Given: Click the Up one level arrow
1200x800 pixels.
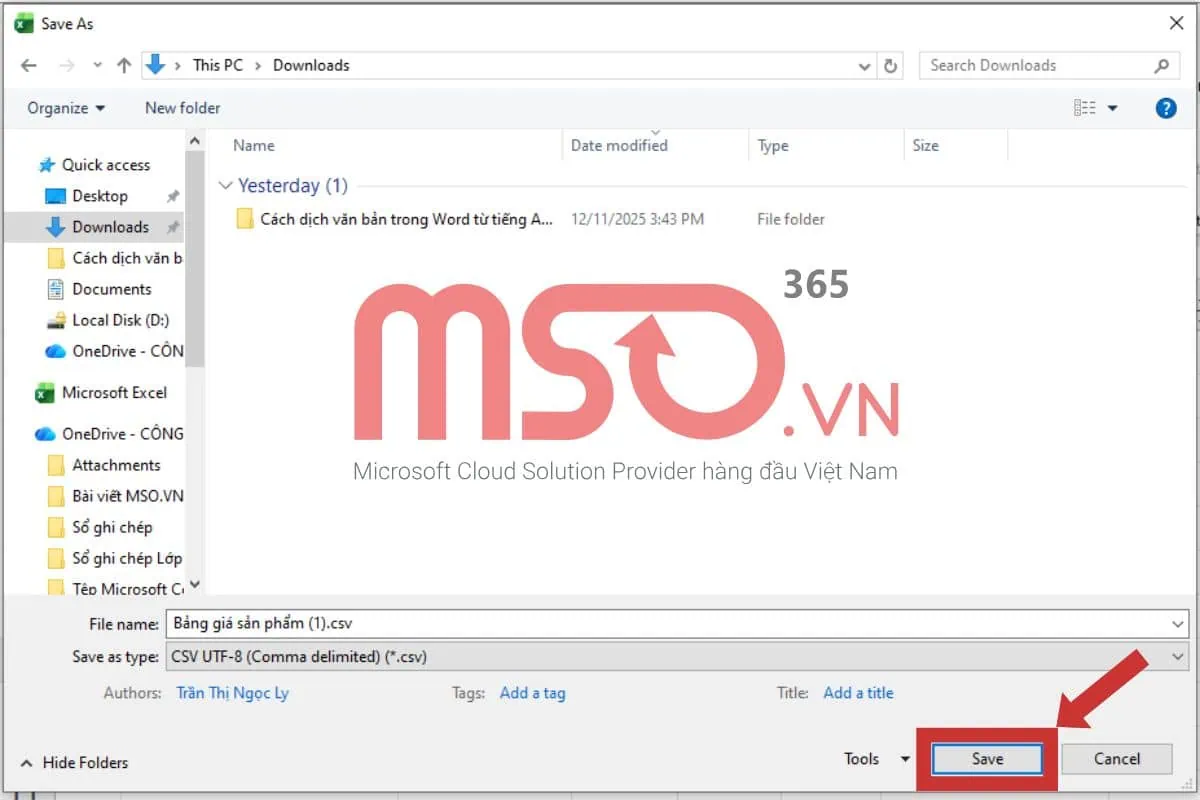Looking at the screenshot, I should click(124, 65).
